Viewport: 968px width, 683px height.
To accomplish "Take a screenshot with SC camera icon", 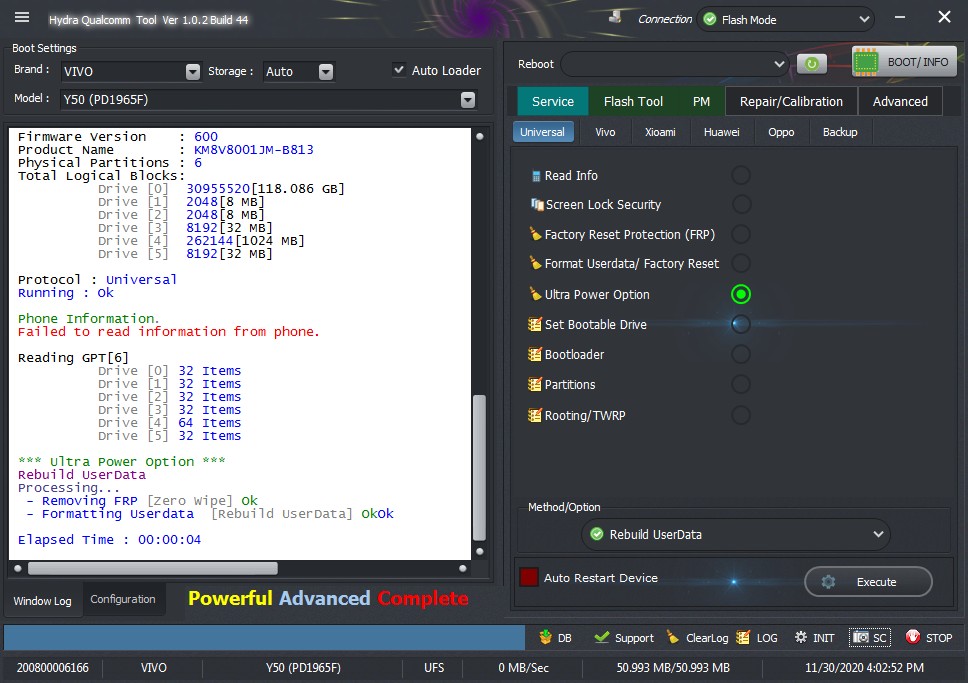I will click(861, 637).
